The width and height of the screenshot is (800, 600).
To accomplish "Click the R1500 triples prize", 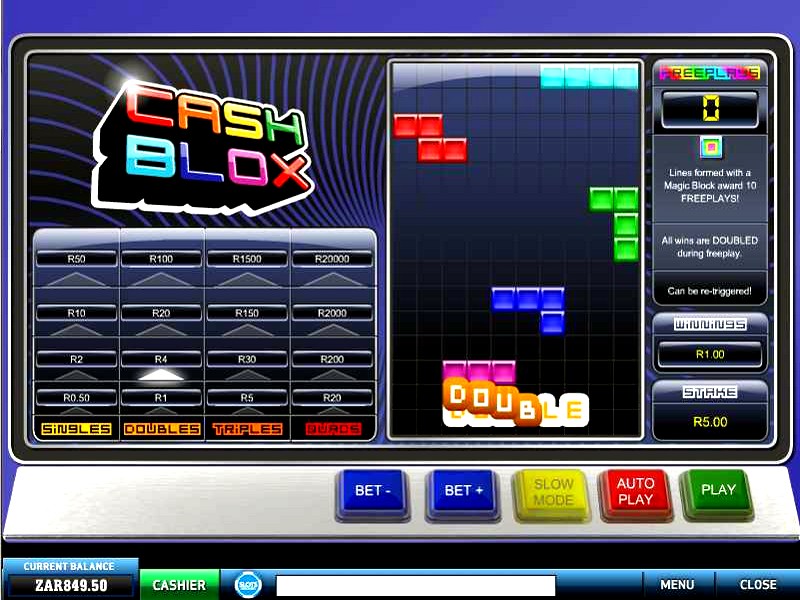I will (247, 259).
